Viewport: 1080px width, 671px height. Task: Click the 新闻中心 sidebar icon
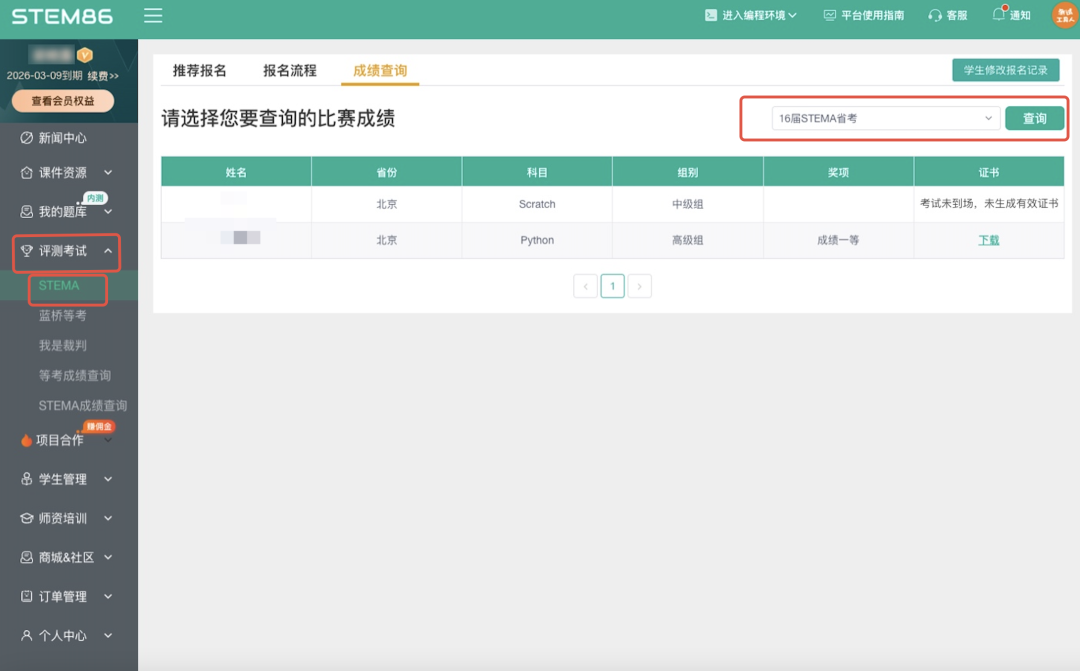pyautogui.click(x=27, y=138)
